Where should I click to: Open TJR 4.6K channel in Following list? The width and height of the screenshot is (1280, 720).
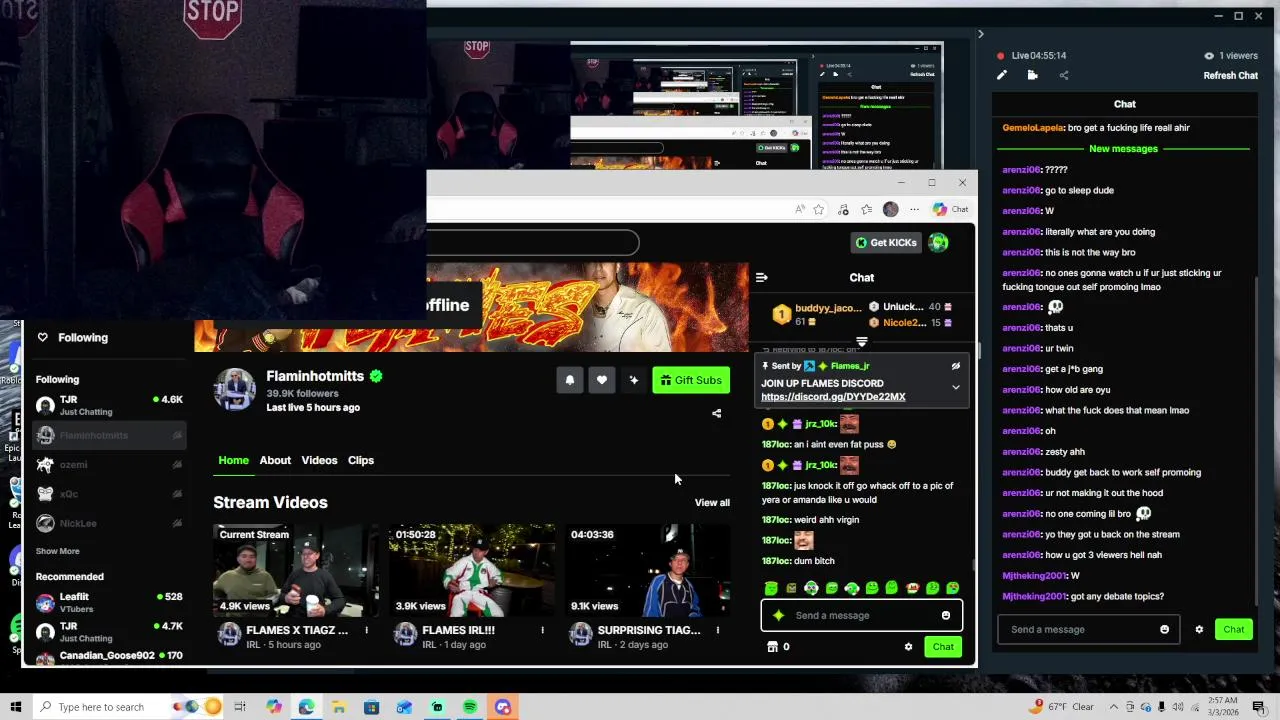click(x=109, y=405)
